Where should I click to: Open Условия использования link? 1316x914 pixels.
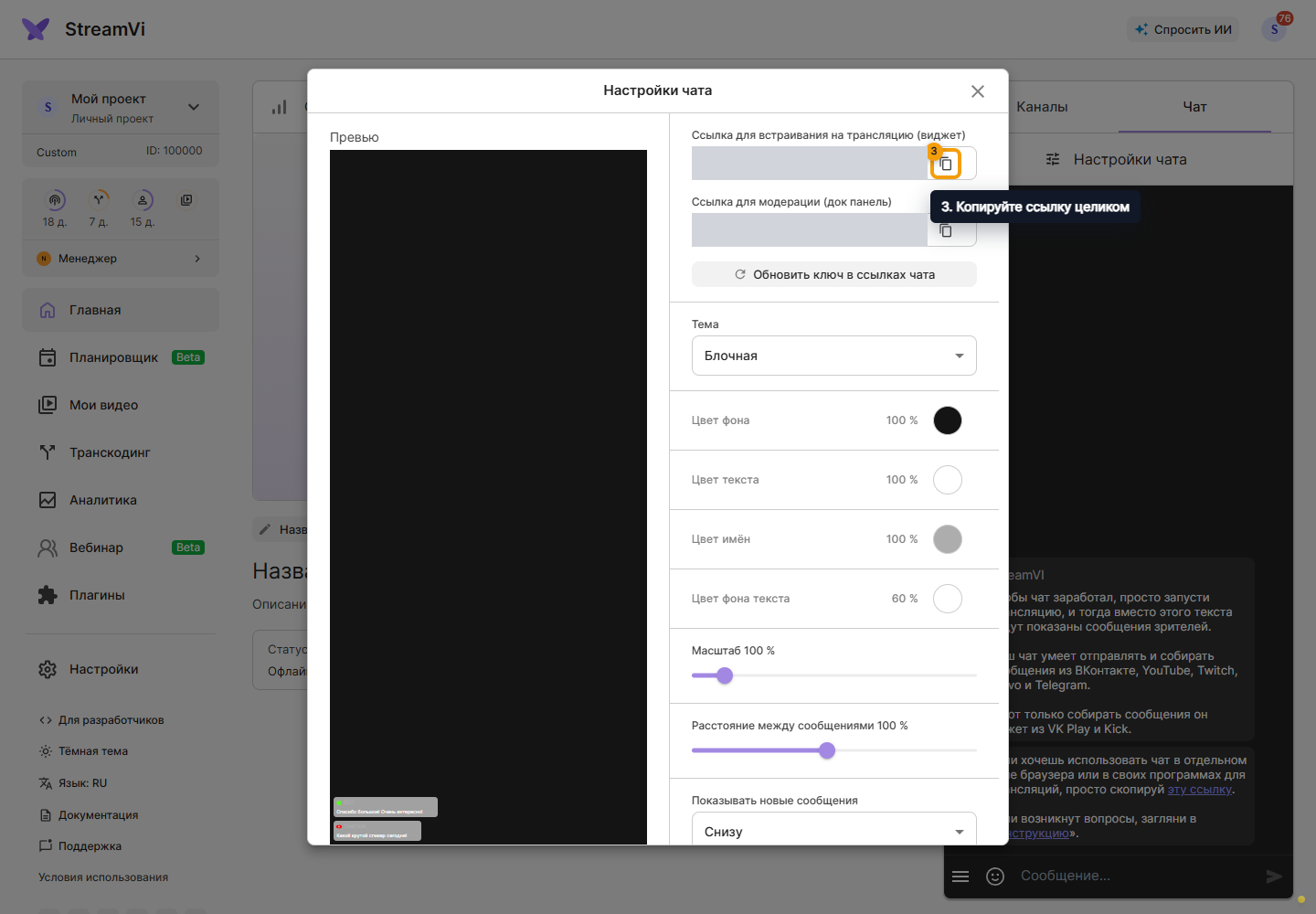[x=103, y=877]
